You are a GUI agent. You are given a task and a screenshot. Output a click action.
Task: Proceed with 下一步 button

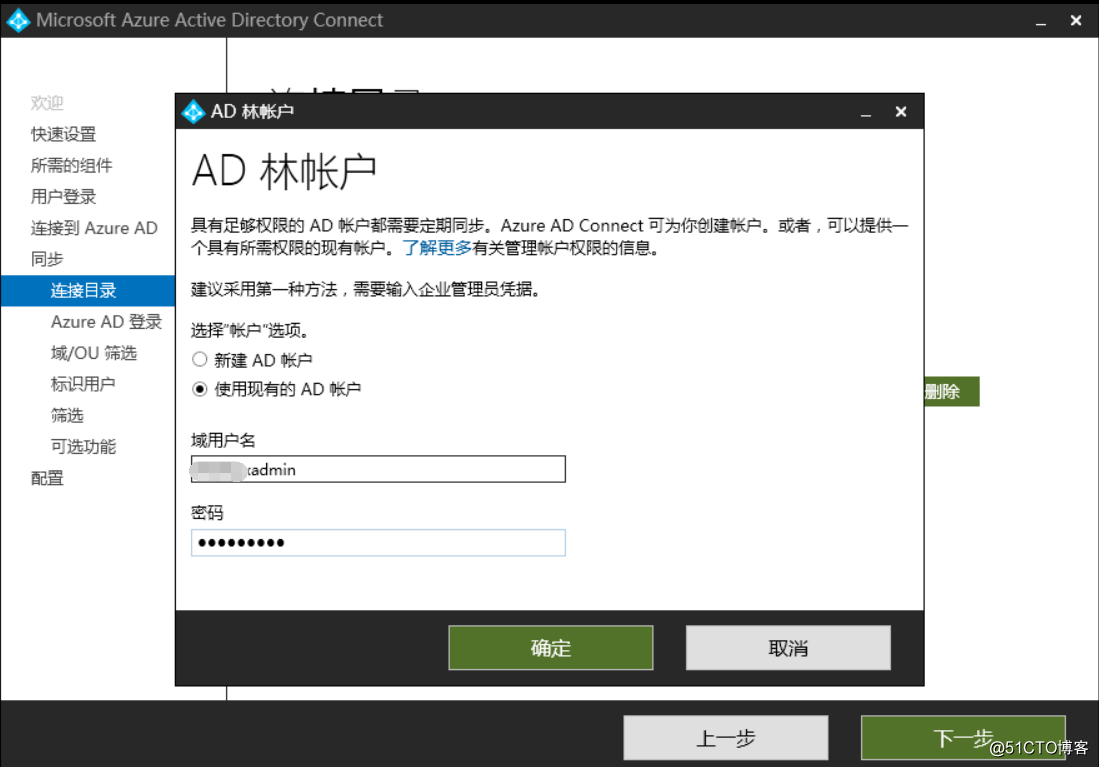(x=963, y=738)
